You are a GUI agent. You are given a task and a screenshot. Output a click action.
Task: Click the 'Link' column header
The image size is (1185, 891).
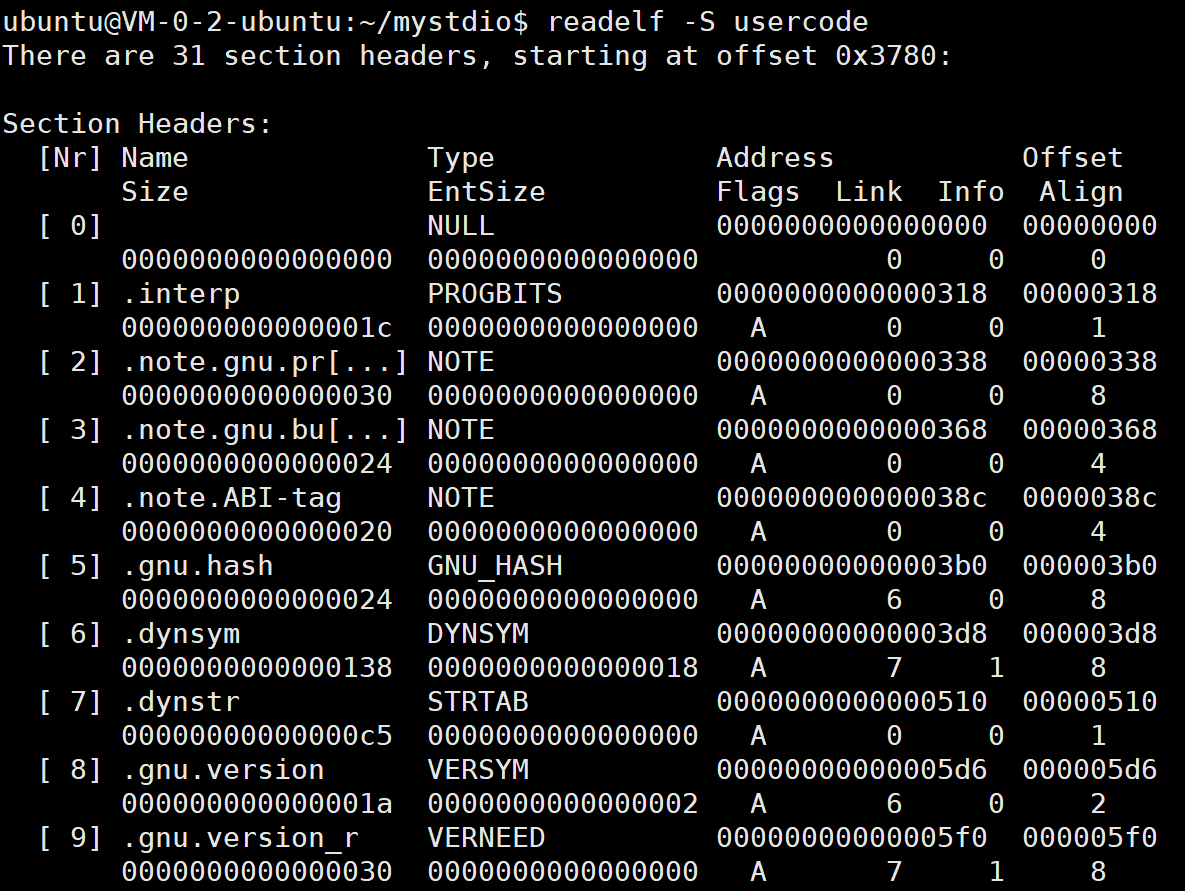click(x=868, y=191)
